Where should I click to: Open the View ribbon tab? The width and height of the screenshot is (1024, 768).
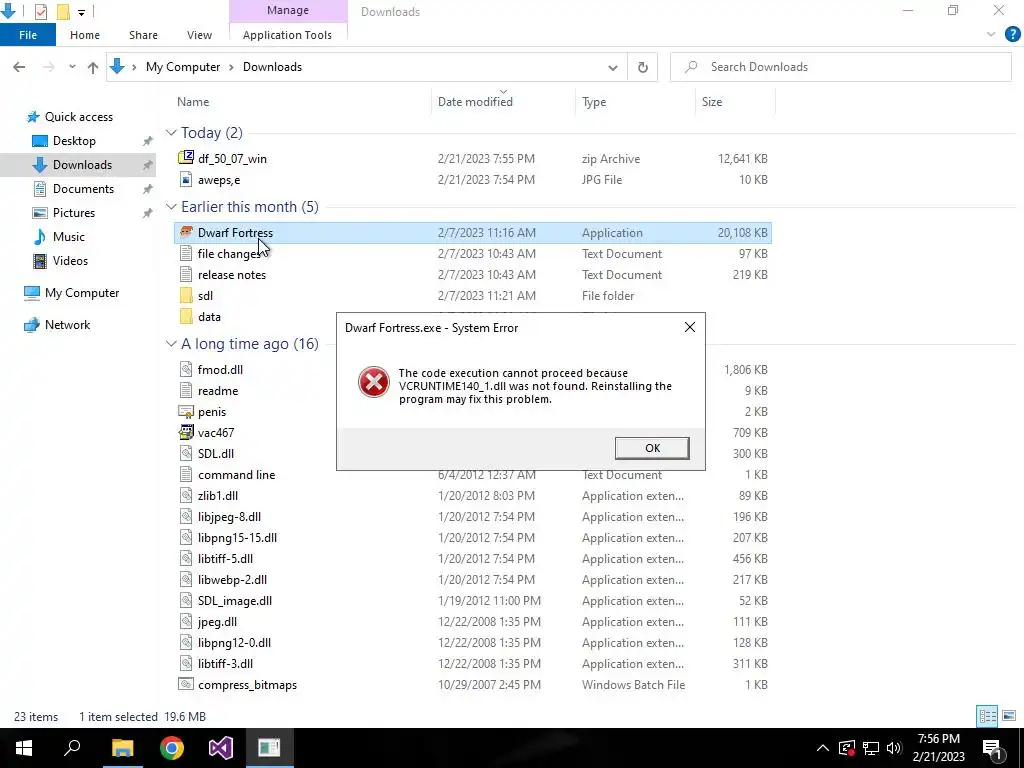tap(199, 35)
